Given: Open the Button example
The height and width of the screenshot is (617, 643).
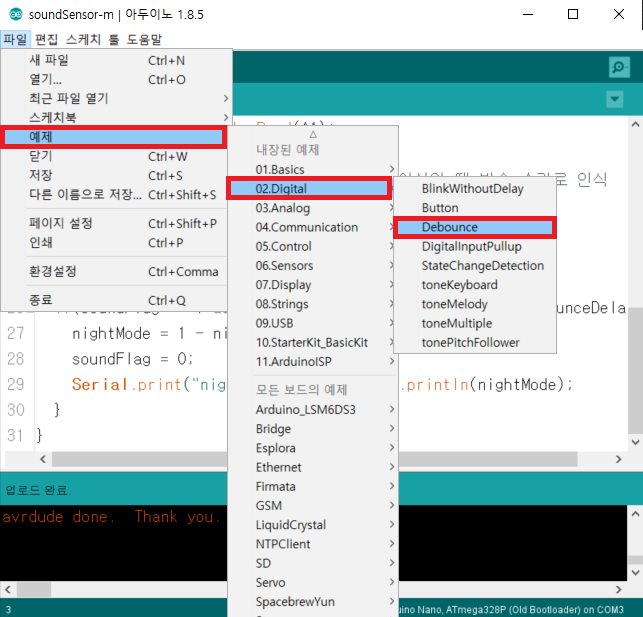Looking at the screenshot, I should [x=475, y=208].
